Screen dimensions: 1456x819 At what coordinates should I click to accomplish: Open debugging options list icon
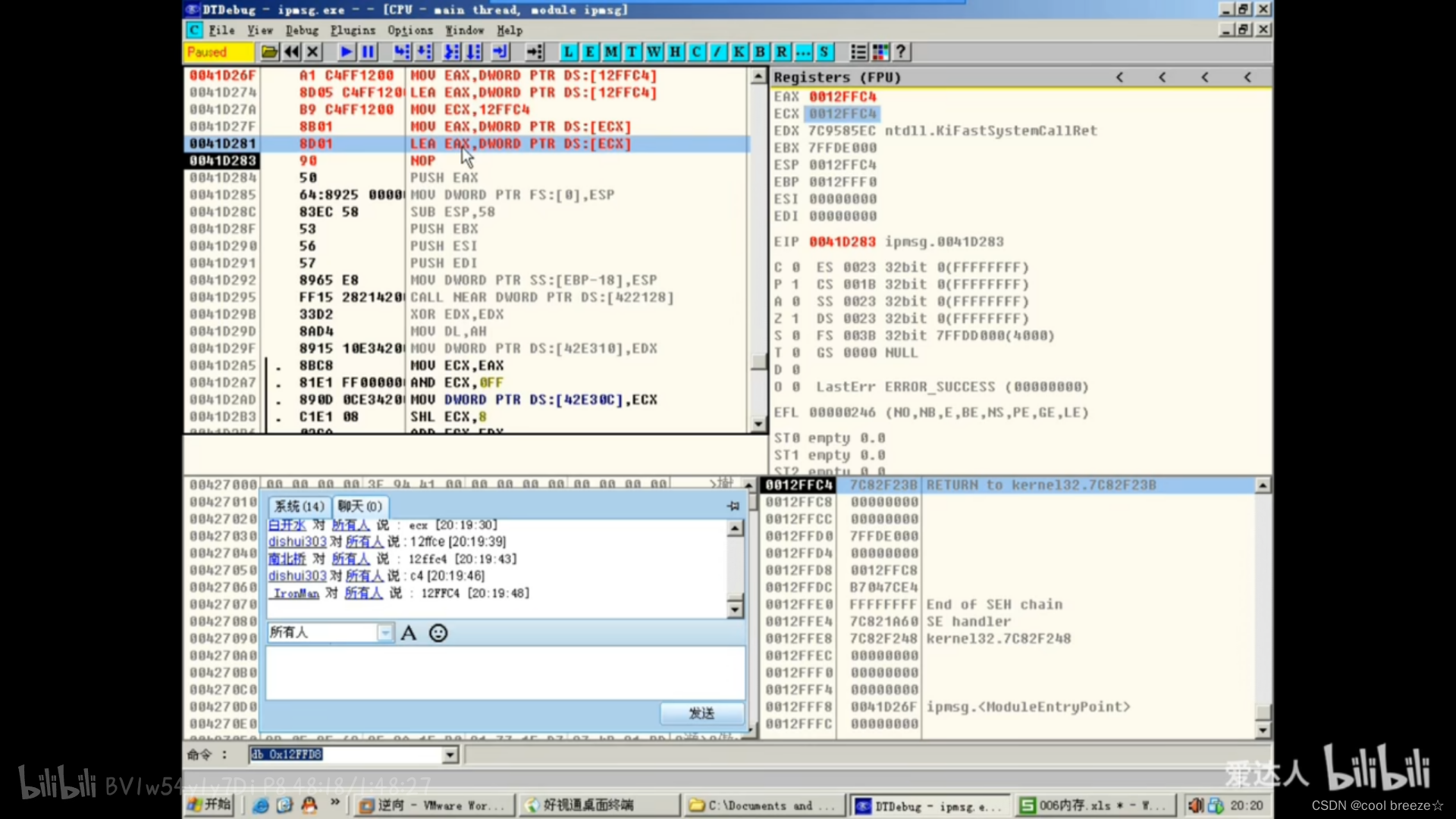pos(858,52)
